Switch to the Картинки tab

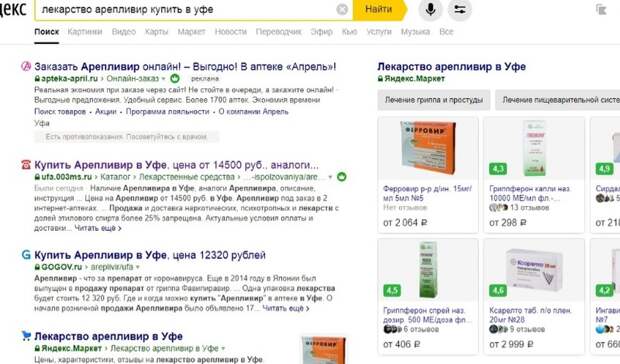coord(85,32)
